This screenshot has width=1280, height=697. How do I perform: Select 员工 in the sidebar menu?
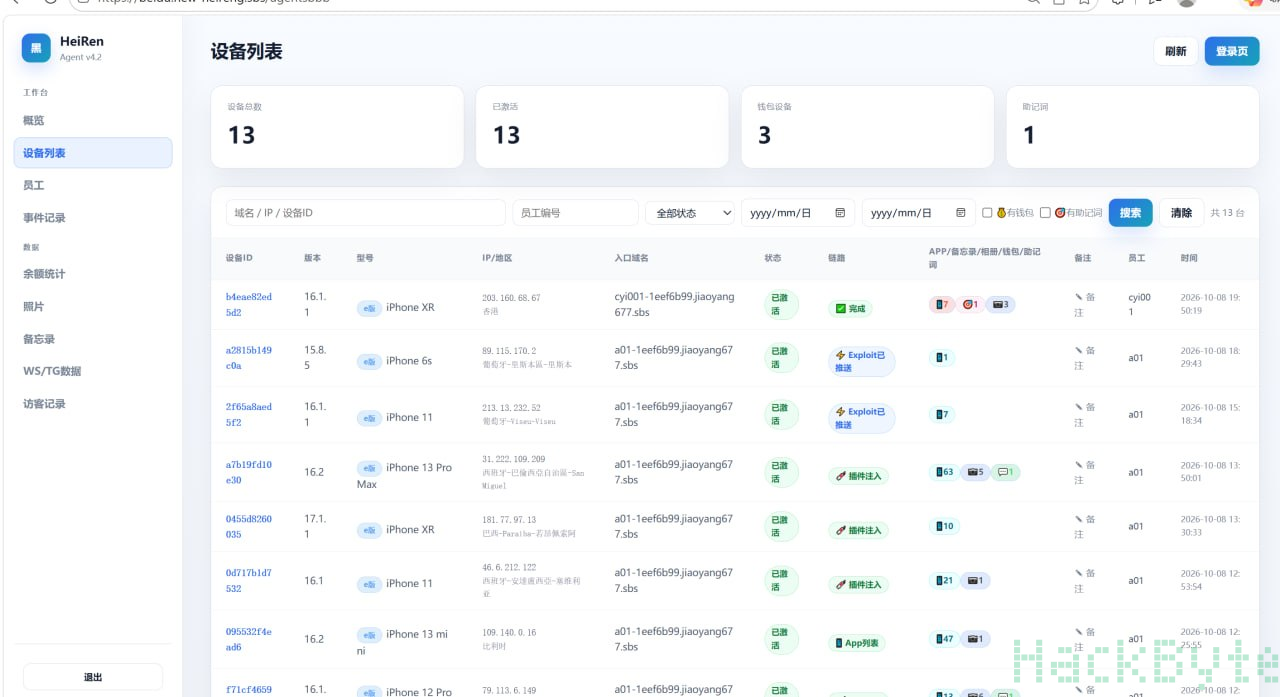point(92,185)
